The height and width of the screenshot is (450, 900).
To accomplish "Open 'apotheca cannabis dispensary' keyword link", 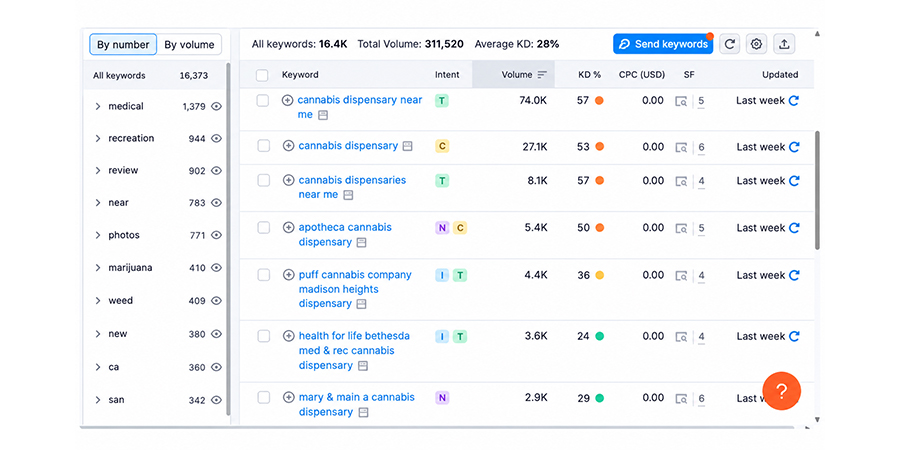I will [345, 234].
